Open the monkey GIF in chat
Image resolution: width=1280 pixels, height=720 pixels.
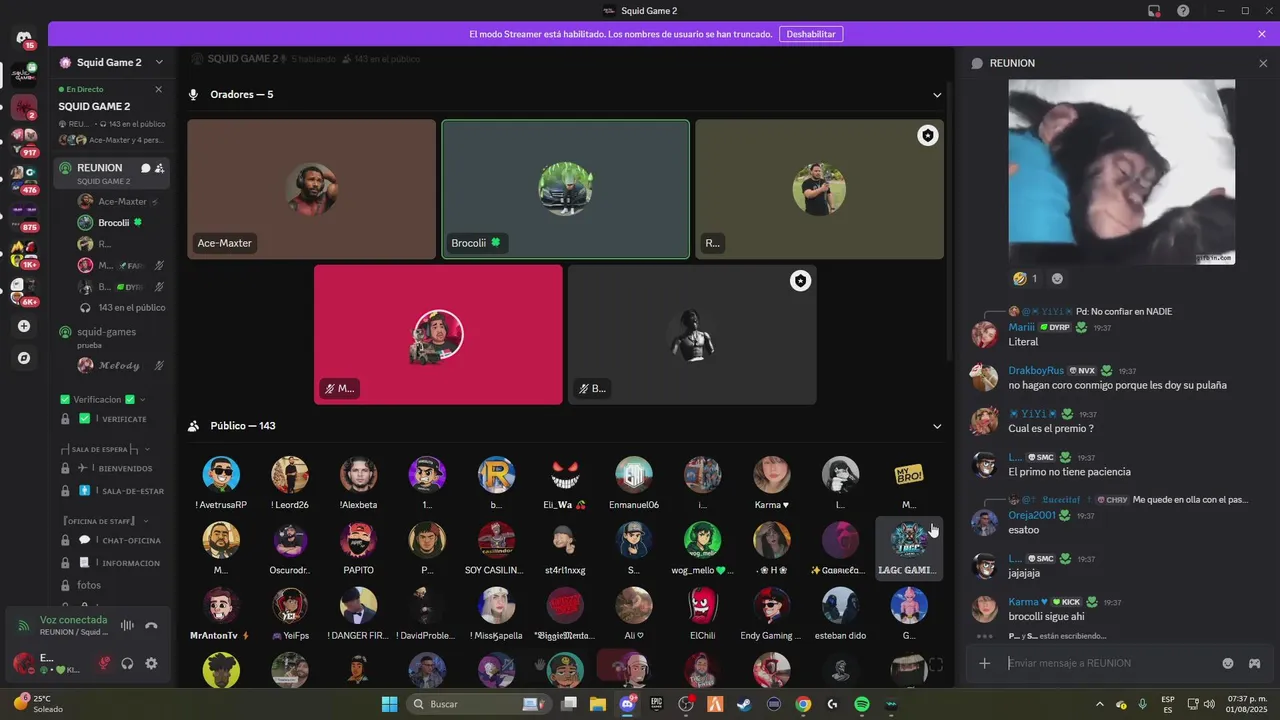point(1122,172)
